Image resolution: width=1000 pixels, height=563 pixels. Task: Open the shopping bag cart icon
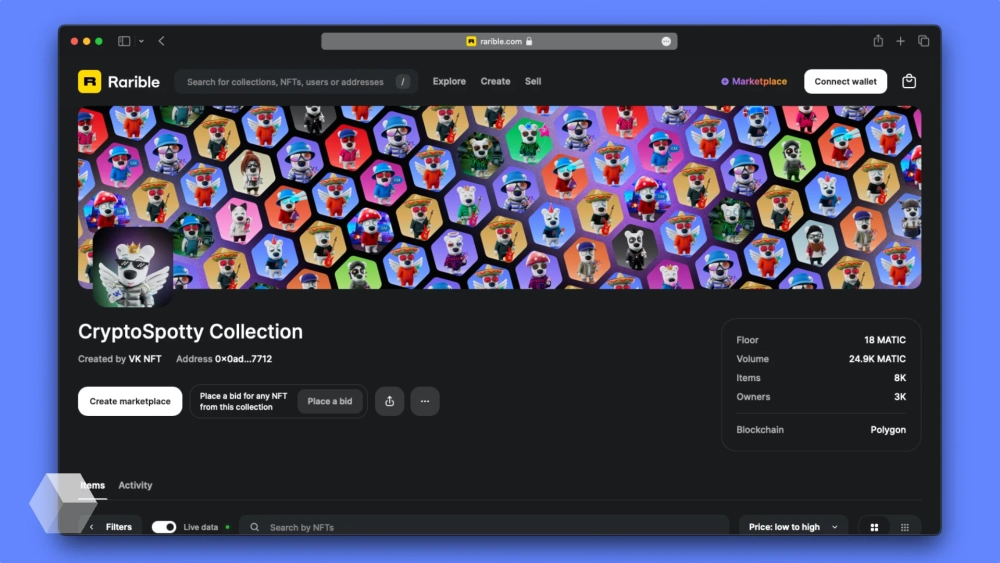point(908,82)
